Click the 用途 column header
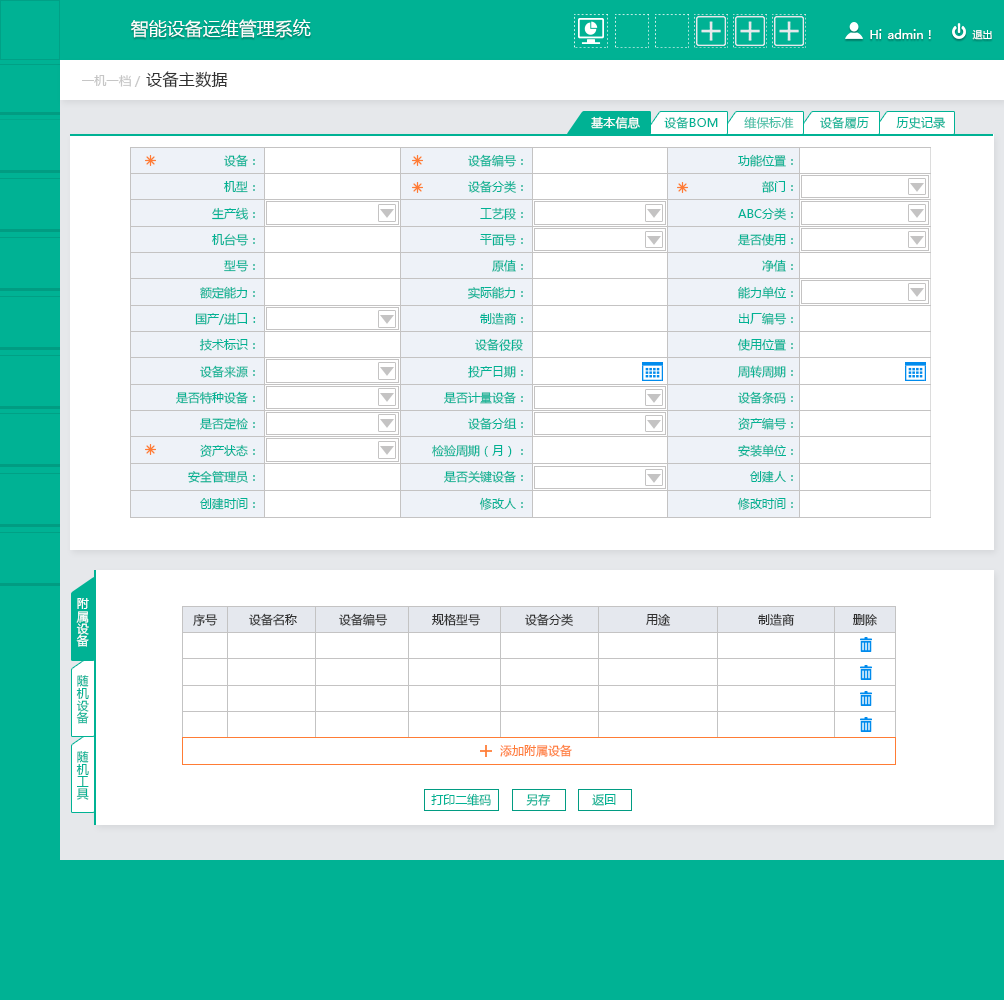The height and width of the screenshot is (1000, 1004). point(658,620)
